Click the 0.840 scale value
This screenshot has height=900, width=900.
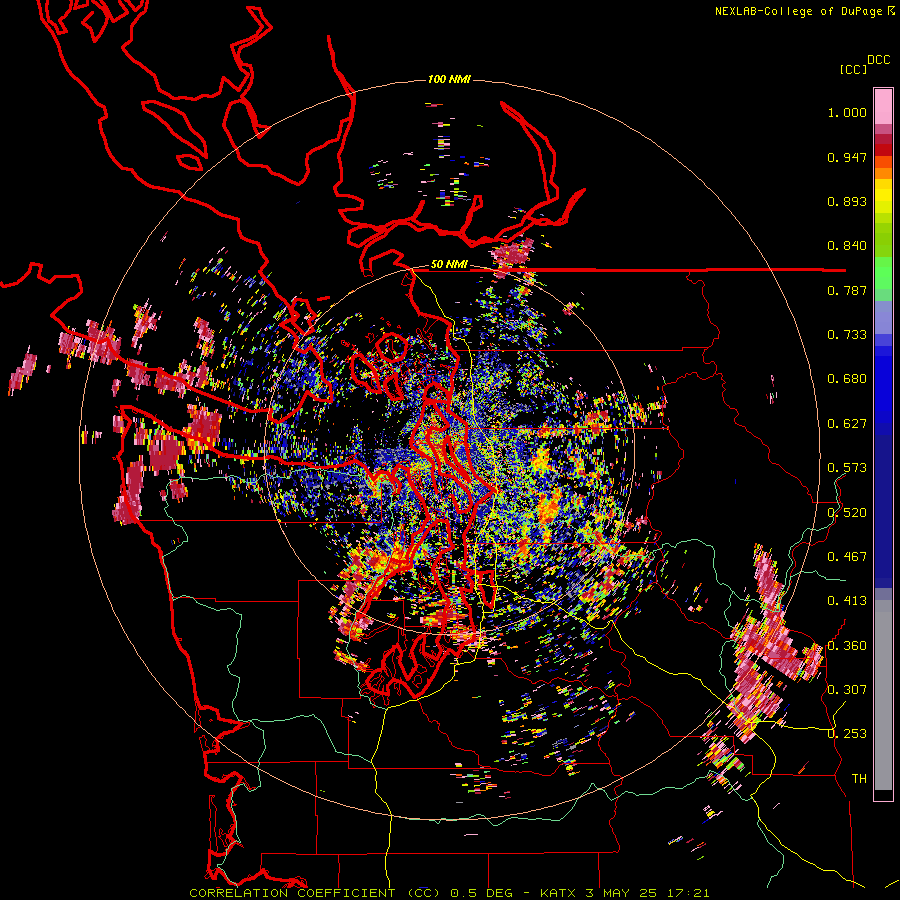847,246
